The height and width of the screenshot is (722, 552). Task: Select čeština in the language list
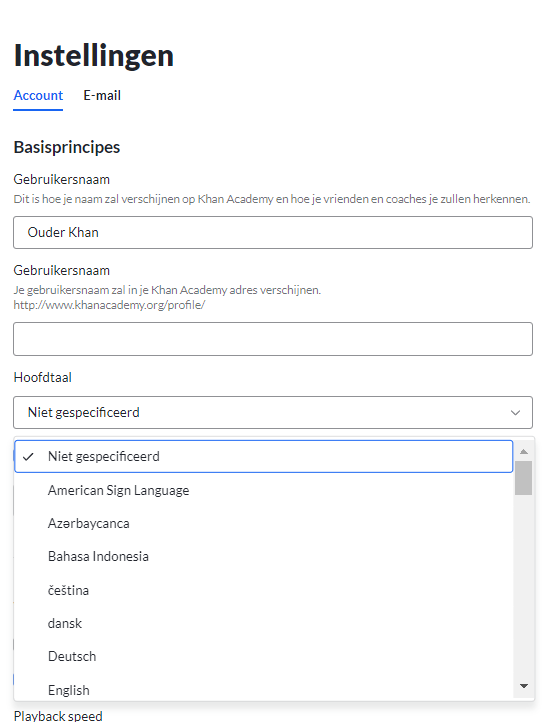[x=264, y=590]
